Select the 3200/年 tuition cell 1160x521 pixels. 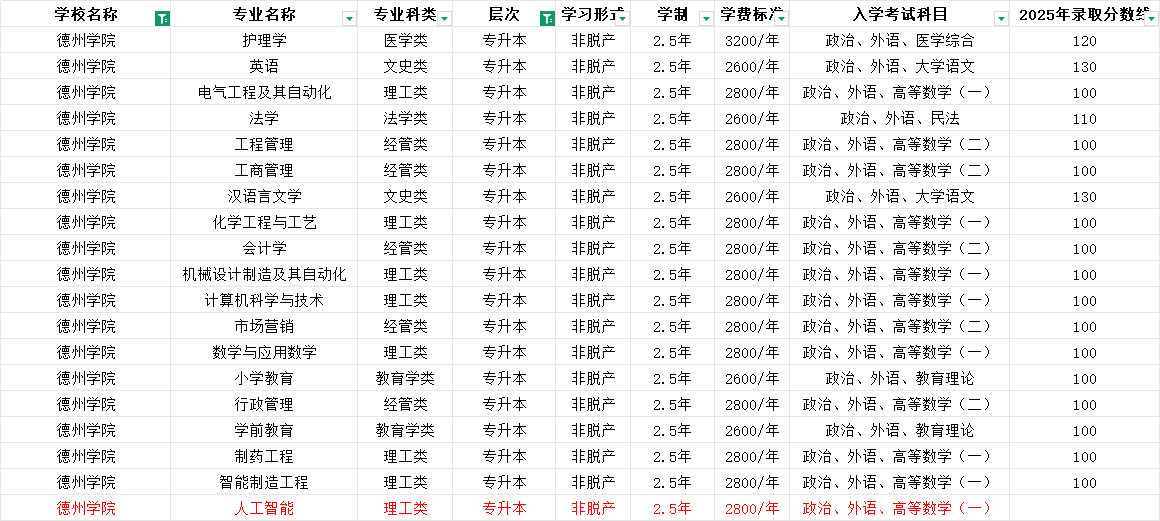point(752,41)
